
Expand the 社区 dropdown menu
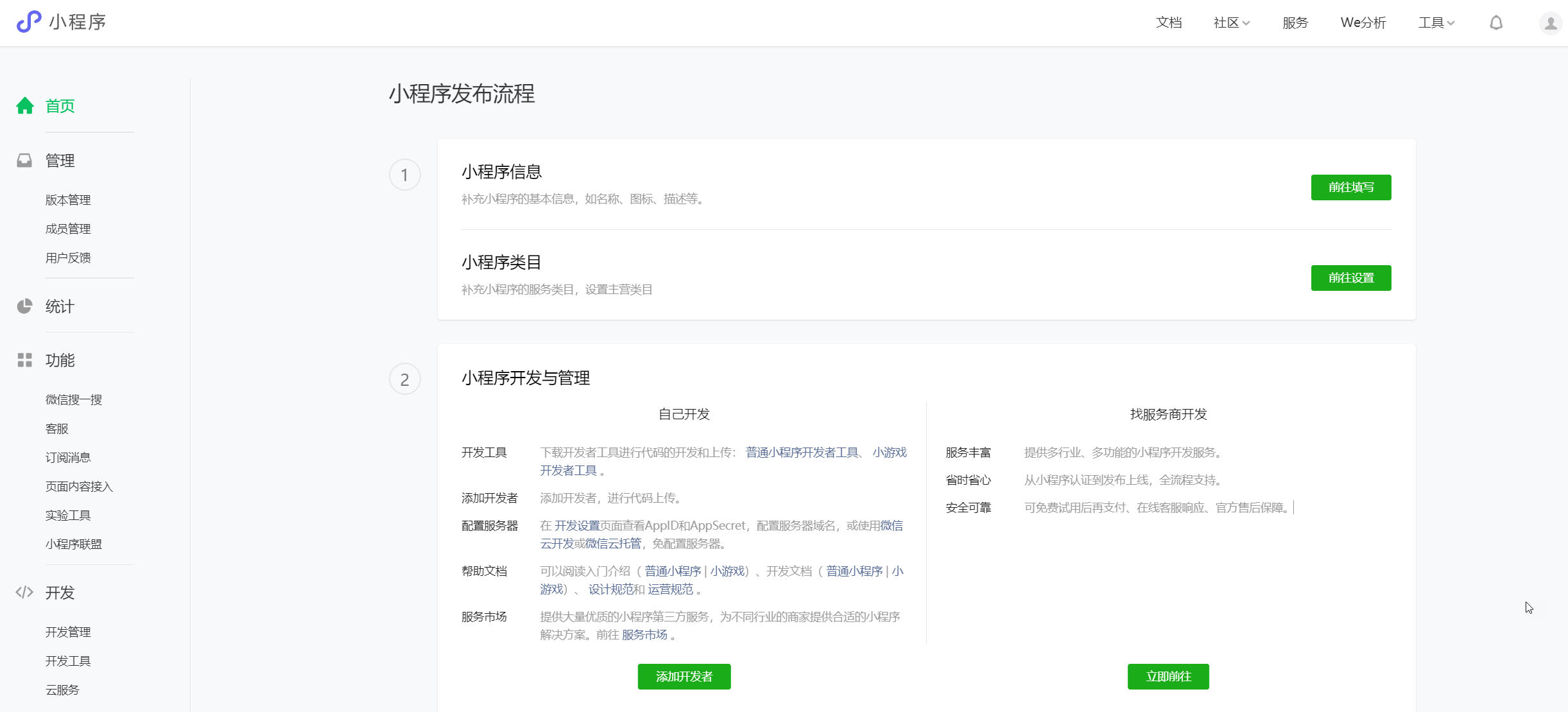click(1231, 23)
